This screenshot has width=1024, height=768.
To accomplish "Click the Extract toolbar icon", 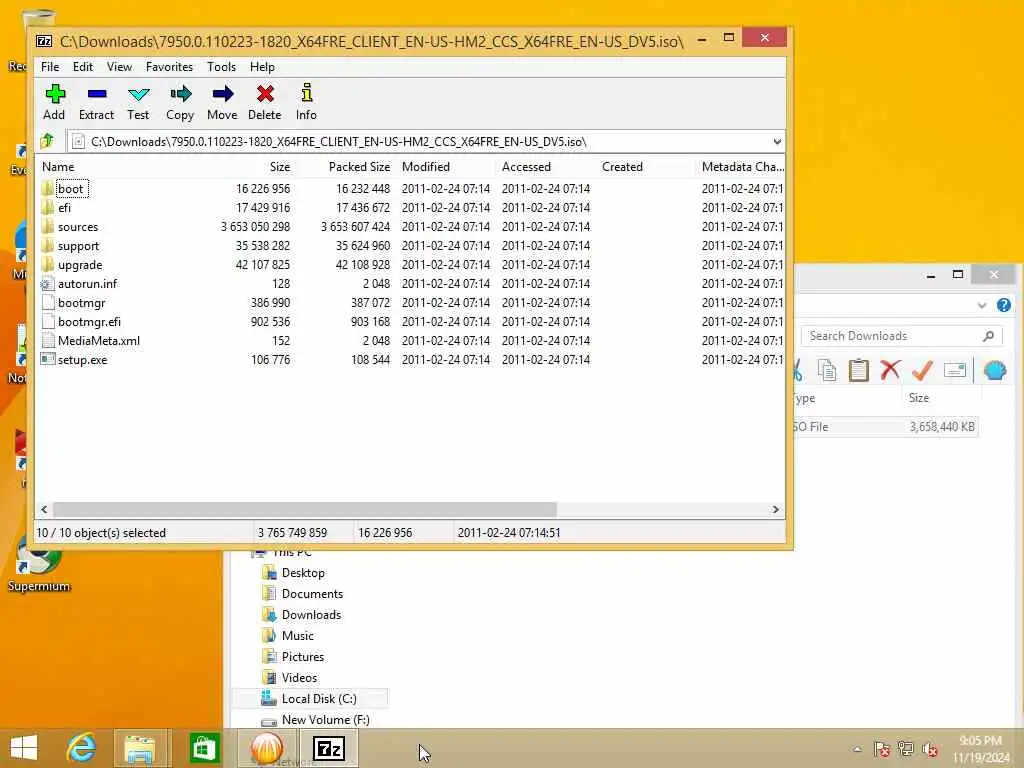I will coord(97,102).
